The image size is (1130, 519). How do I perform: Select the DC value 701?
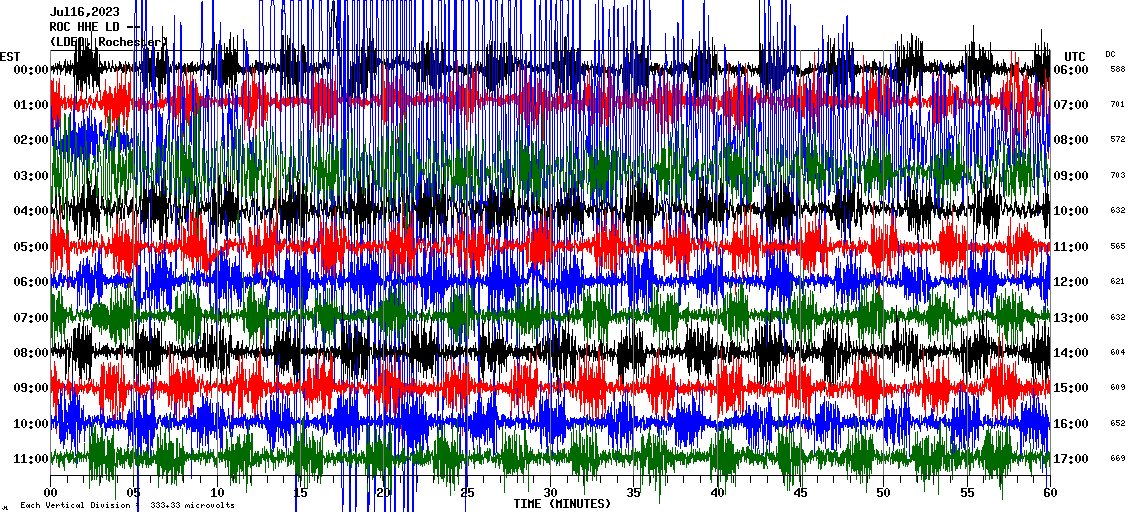pos(1117,104)
